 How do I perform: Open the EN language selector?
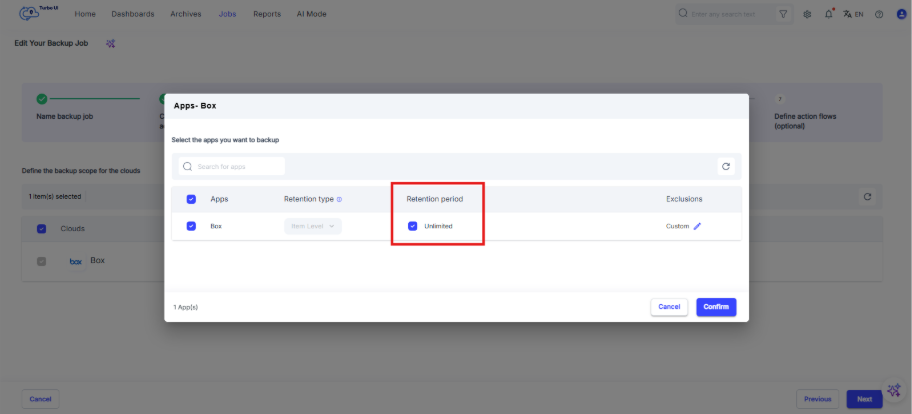point(853,15)
